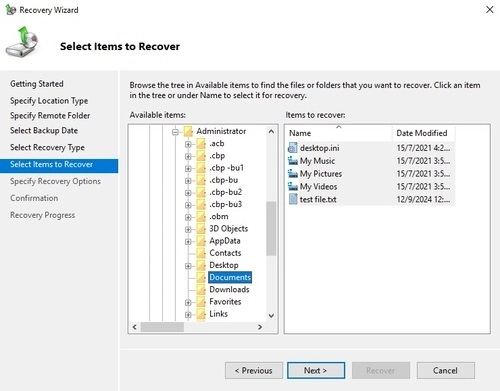Click the tree's horizontal scrollbar thumb
The width and height of the screenshot is (500, 391).
point(162,327)
